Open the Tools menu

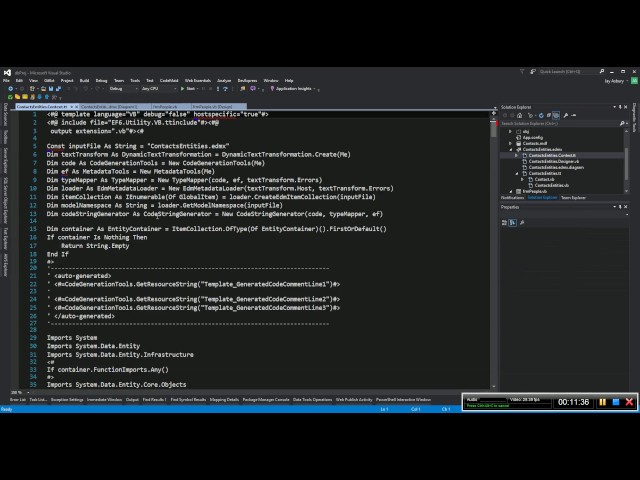(x=135, y=80)
